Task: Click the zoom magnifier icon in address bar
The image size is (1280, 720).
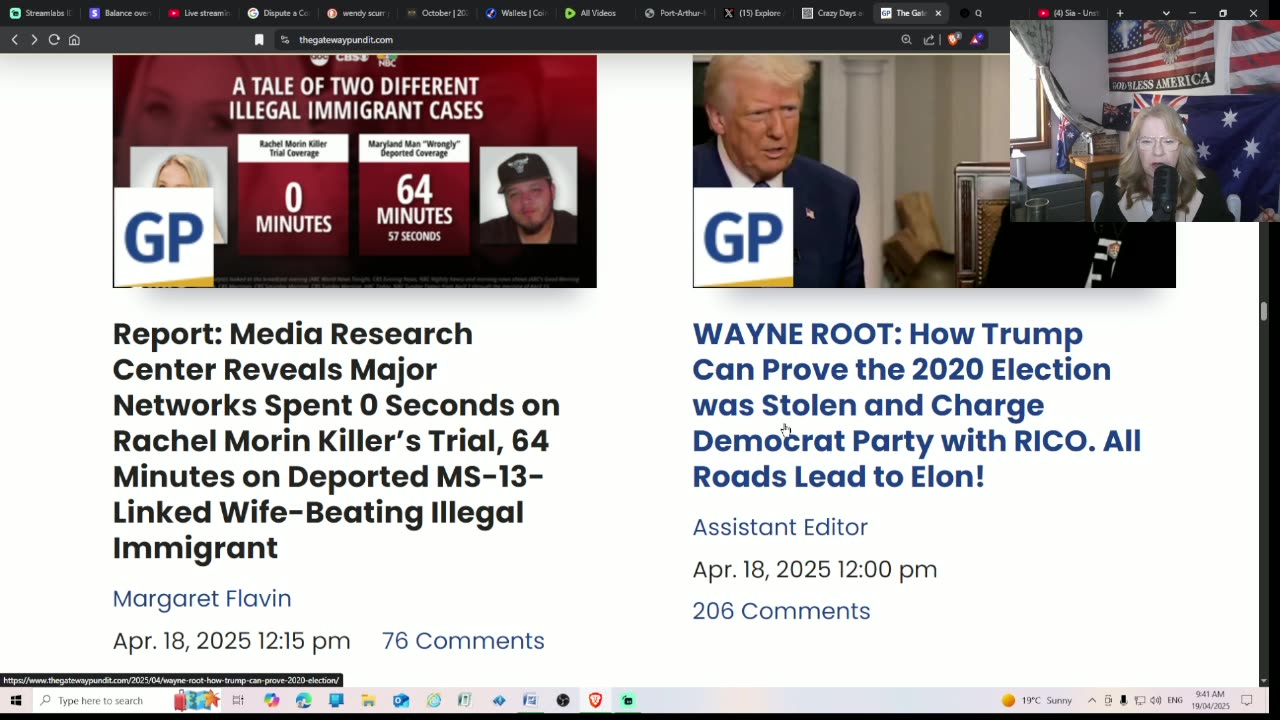Action: click(x=906, y=40)
